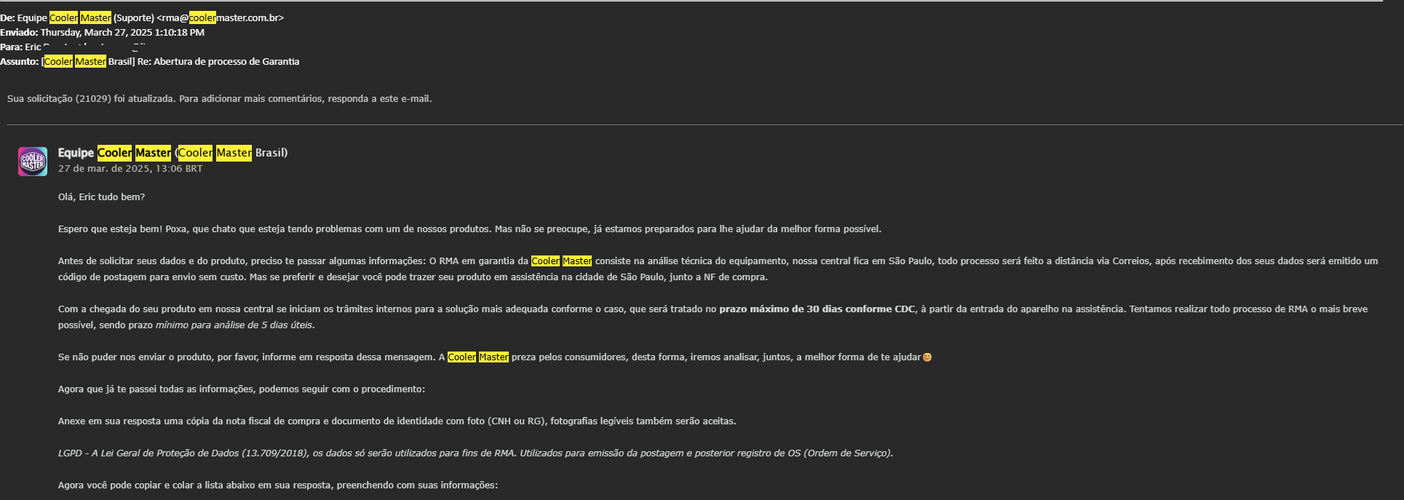Click the LGPD data protection law notice

pyautogui.click(x=475, y=453)
